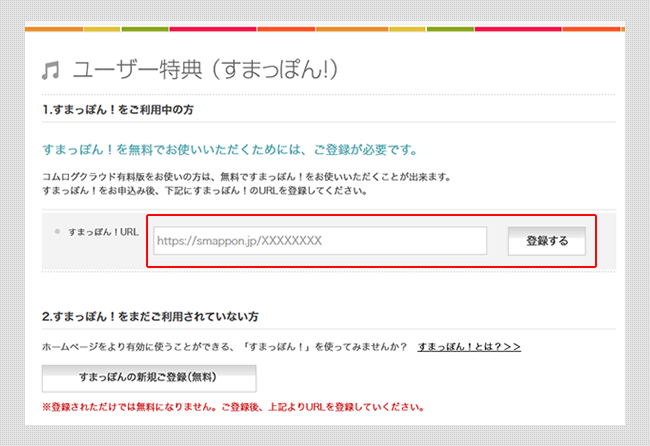Click the ホームページをより有効に description text
Viewport: 650px width, 446px height.
click(224, 346)
